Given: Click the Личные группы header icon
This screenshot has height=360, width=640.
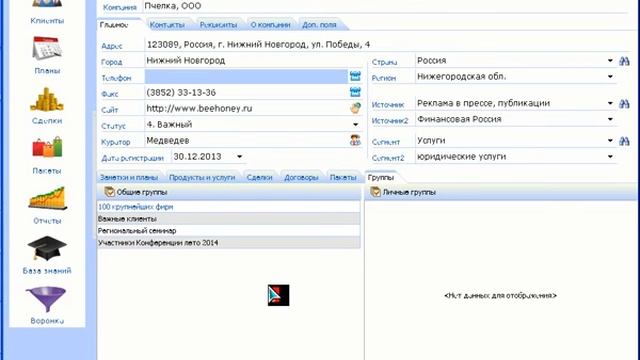Looking at the screenshot, I should coord(375,191).
